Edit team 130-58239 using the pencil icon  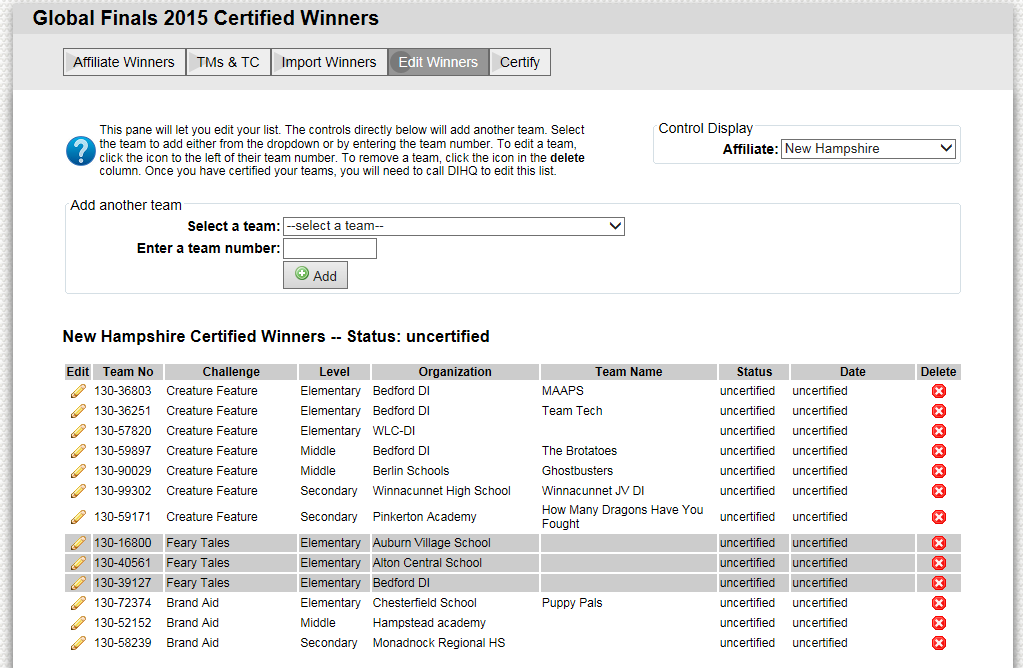pos(78,643)
